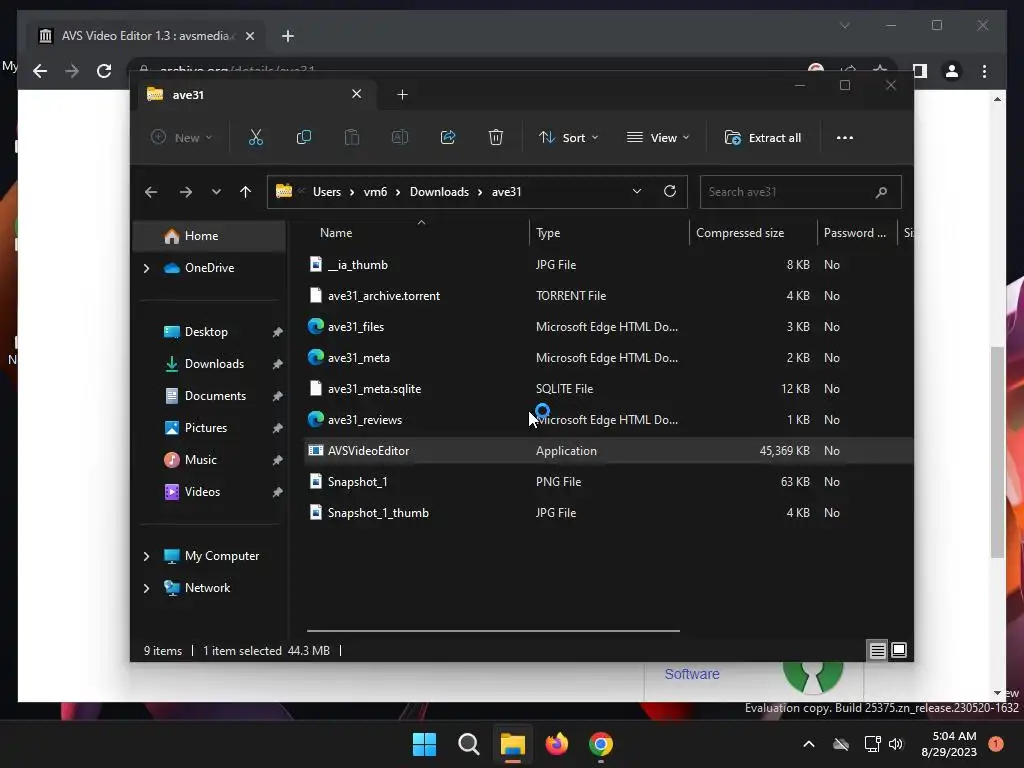
Task: Close the AVS Video Editor Chrome tab
Action: pos(249,36)
